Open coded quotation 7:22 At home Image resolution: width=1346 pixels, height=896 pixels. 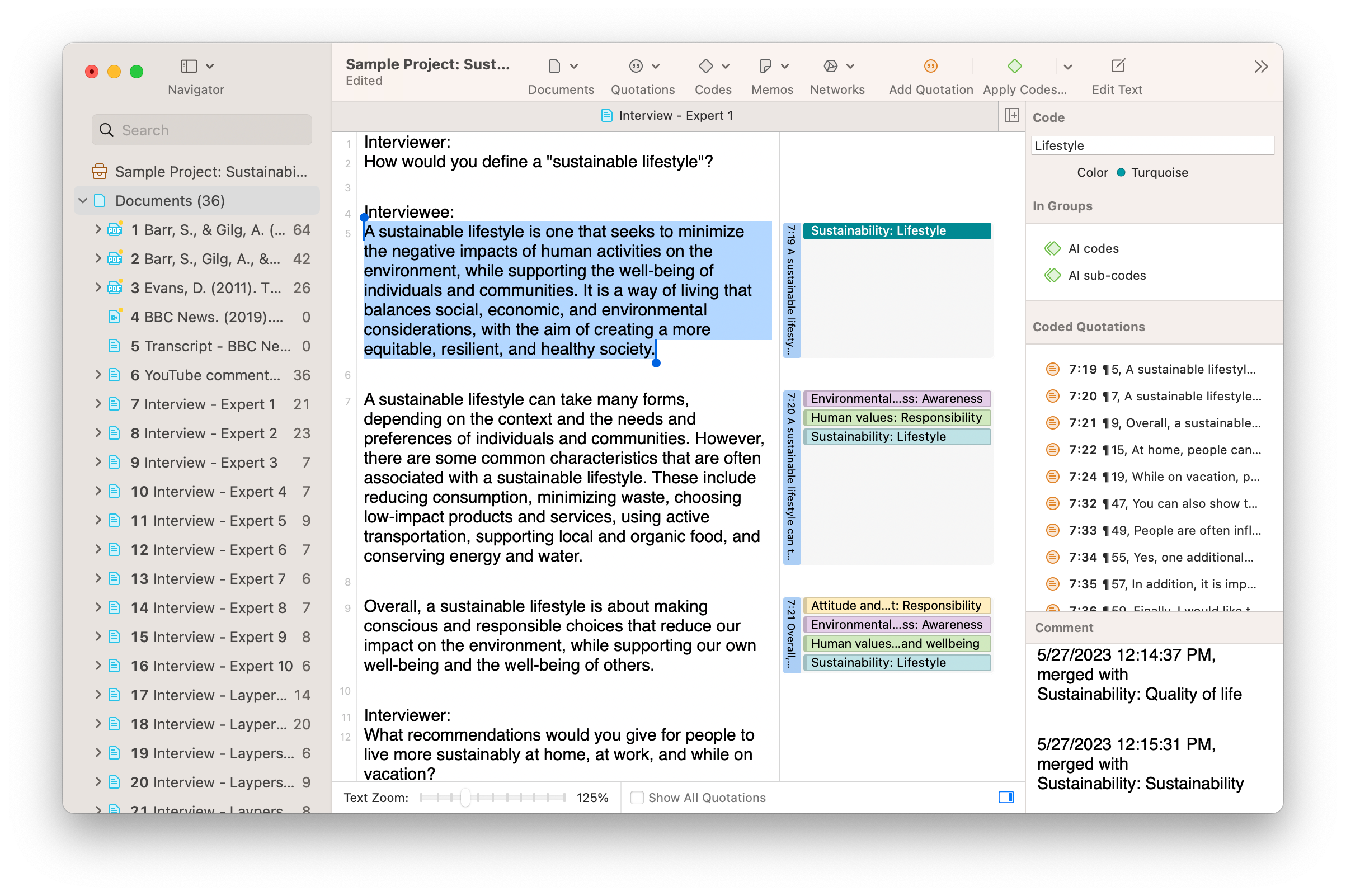pyautogui.click(x=1164, y=450)
